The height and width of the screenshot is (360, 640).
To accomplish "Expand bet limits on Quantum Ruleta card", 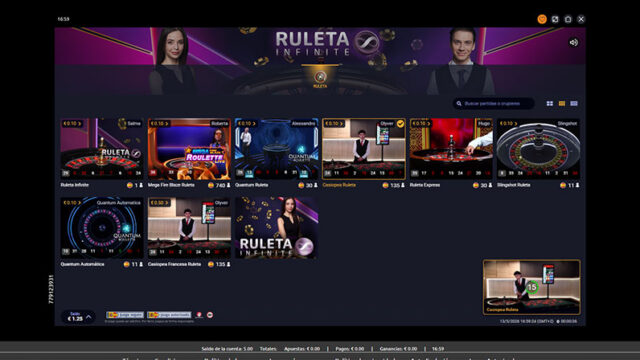I will coord(247,123).
